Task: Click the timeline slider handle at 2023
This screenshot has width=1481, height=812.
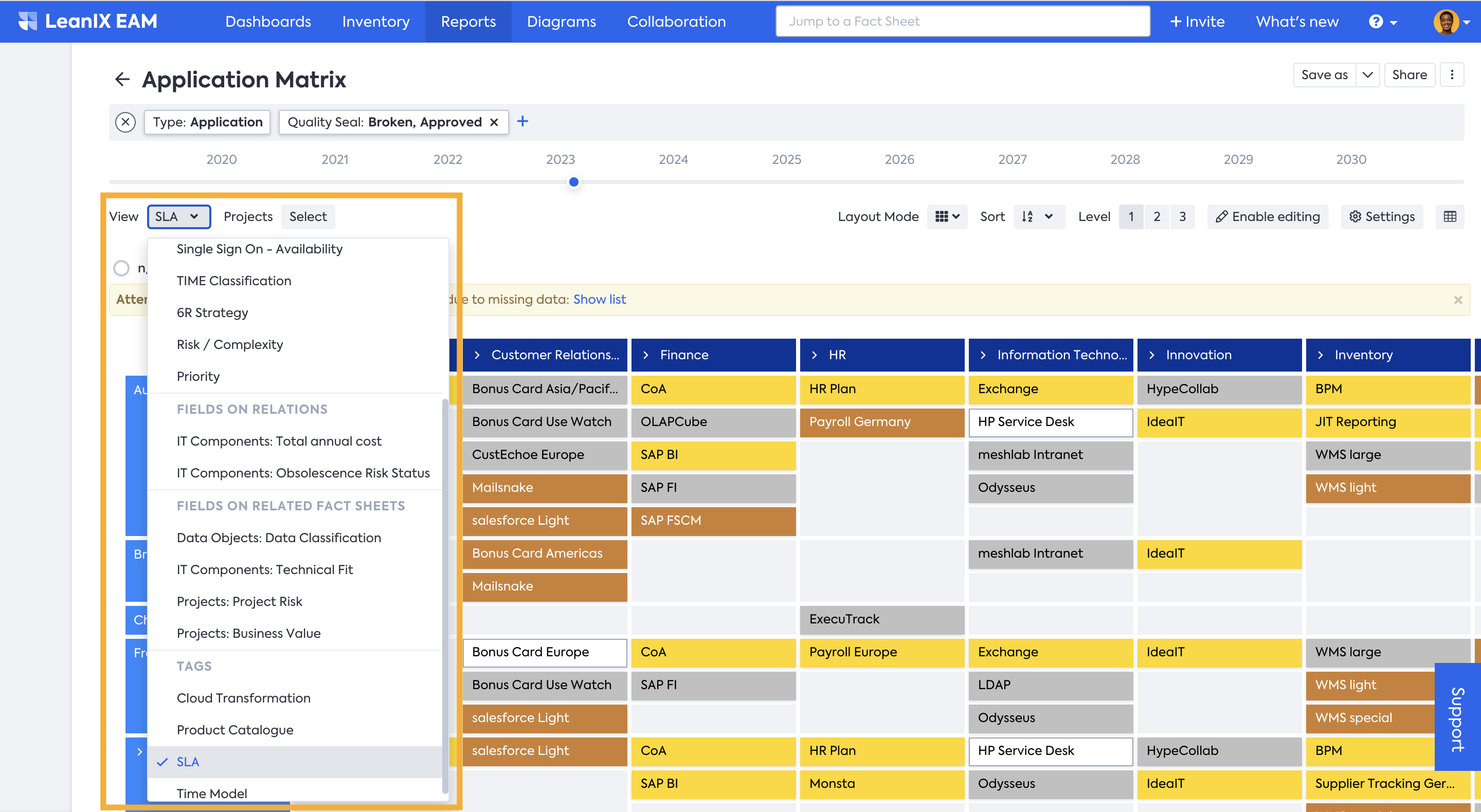Action: click(573, 182)
